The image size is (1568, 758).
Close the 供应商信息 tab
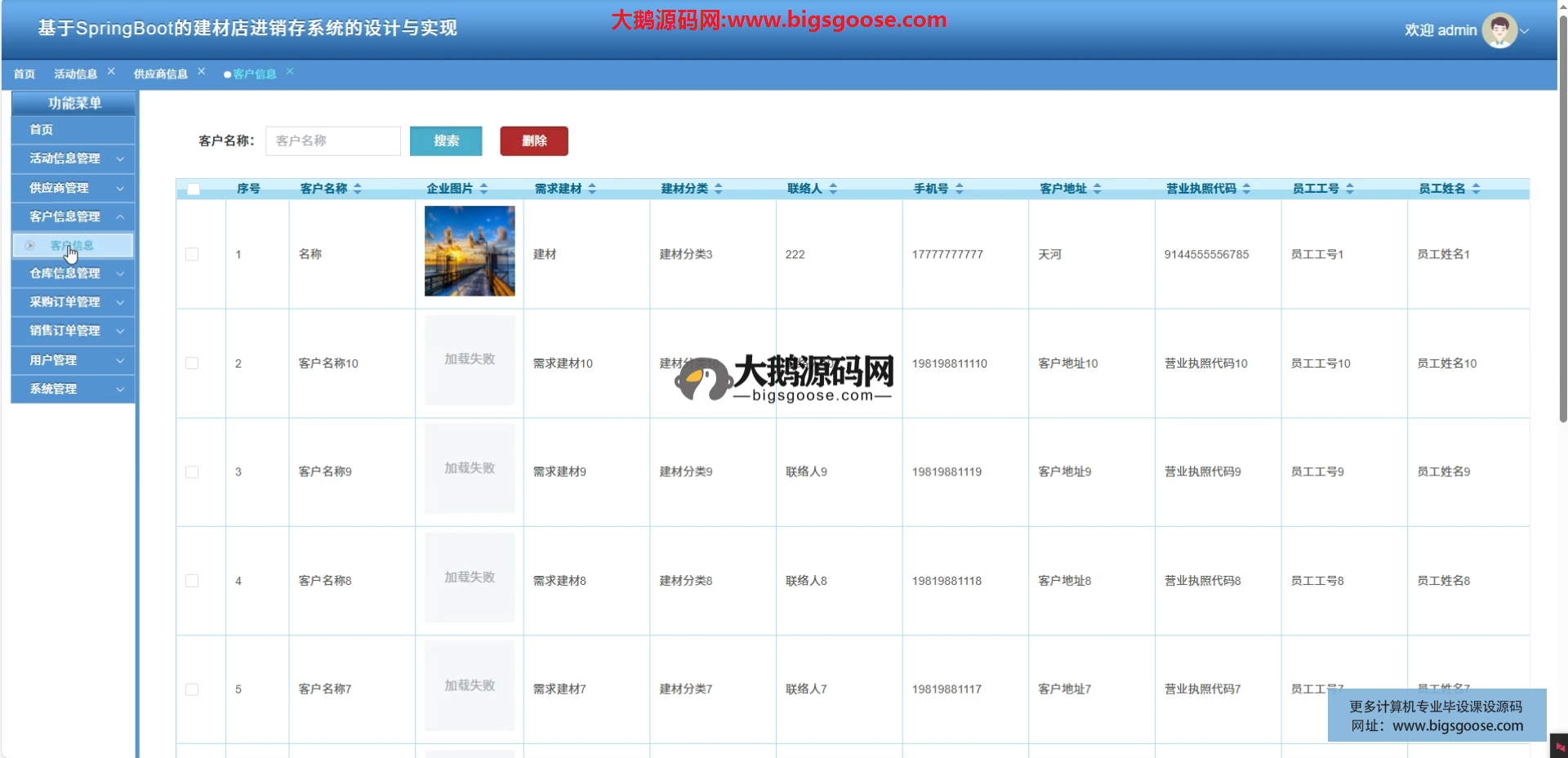click(x=201, y=71)
